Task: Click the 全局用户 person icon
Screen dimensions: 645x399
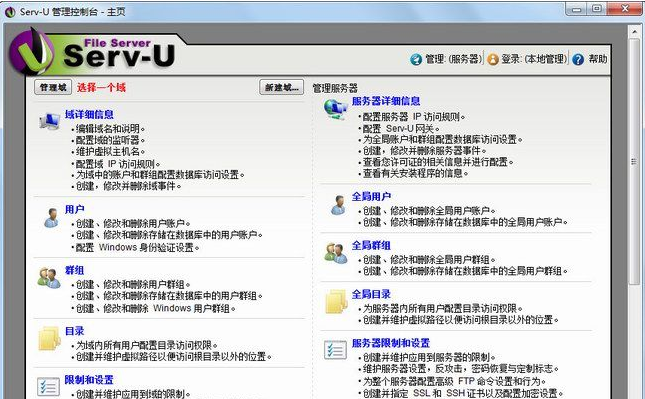Action: tap(338, 205)
